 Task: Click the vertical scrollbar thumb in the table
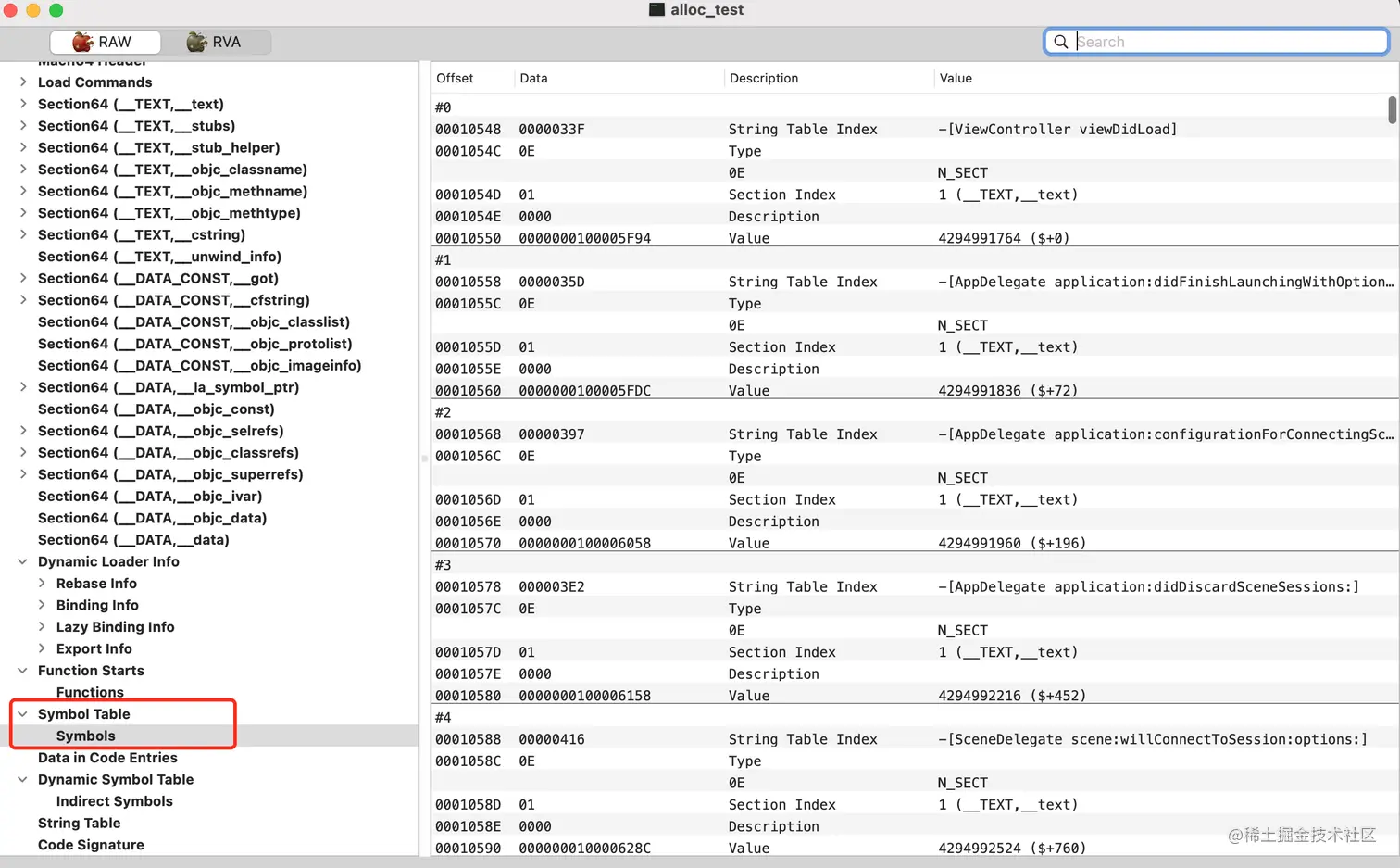coord(1392,109)
